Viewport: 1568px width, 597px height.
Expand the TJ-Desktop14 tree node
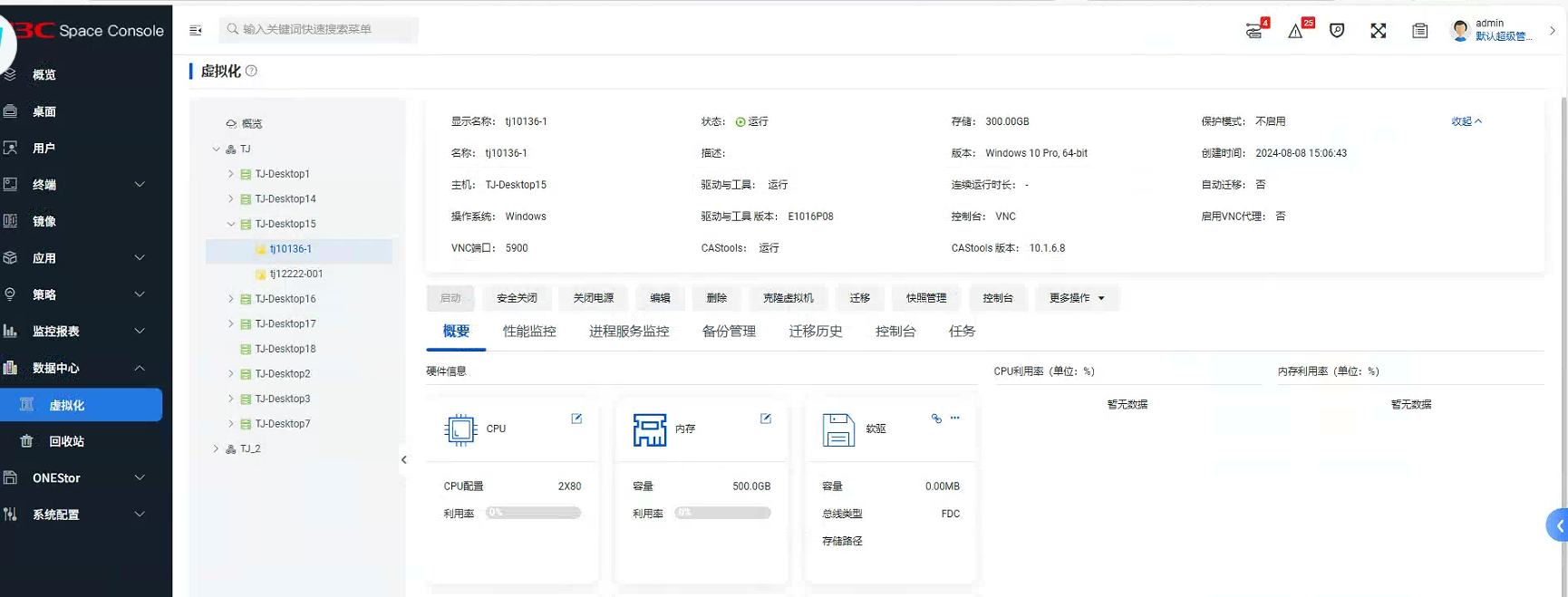point(231,198)
